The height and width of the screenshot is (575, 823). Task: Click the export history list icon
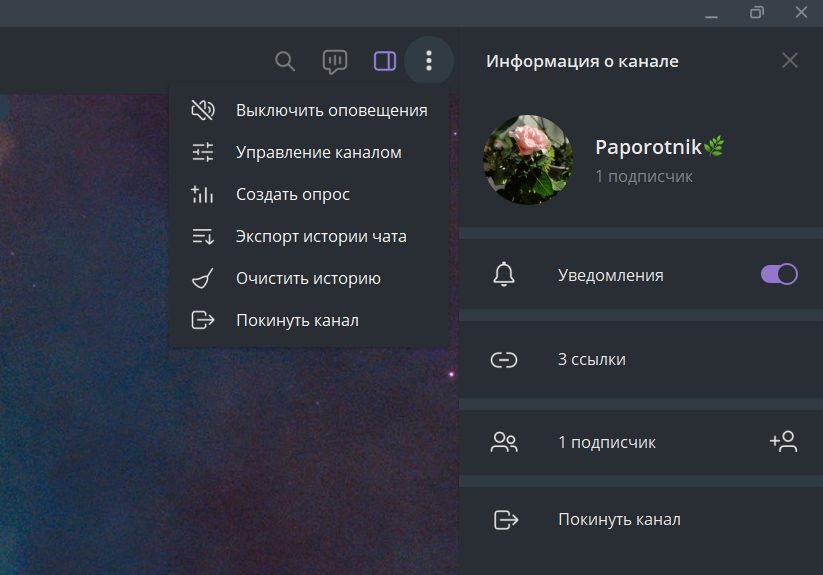coord(203,237)
